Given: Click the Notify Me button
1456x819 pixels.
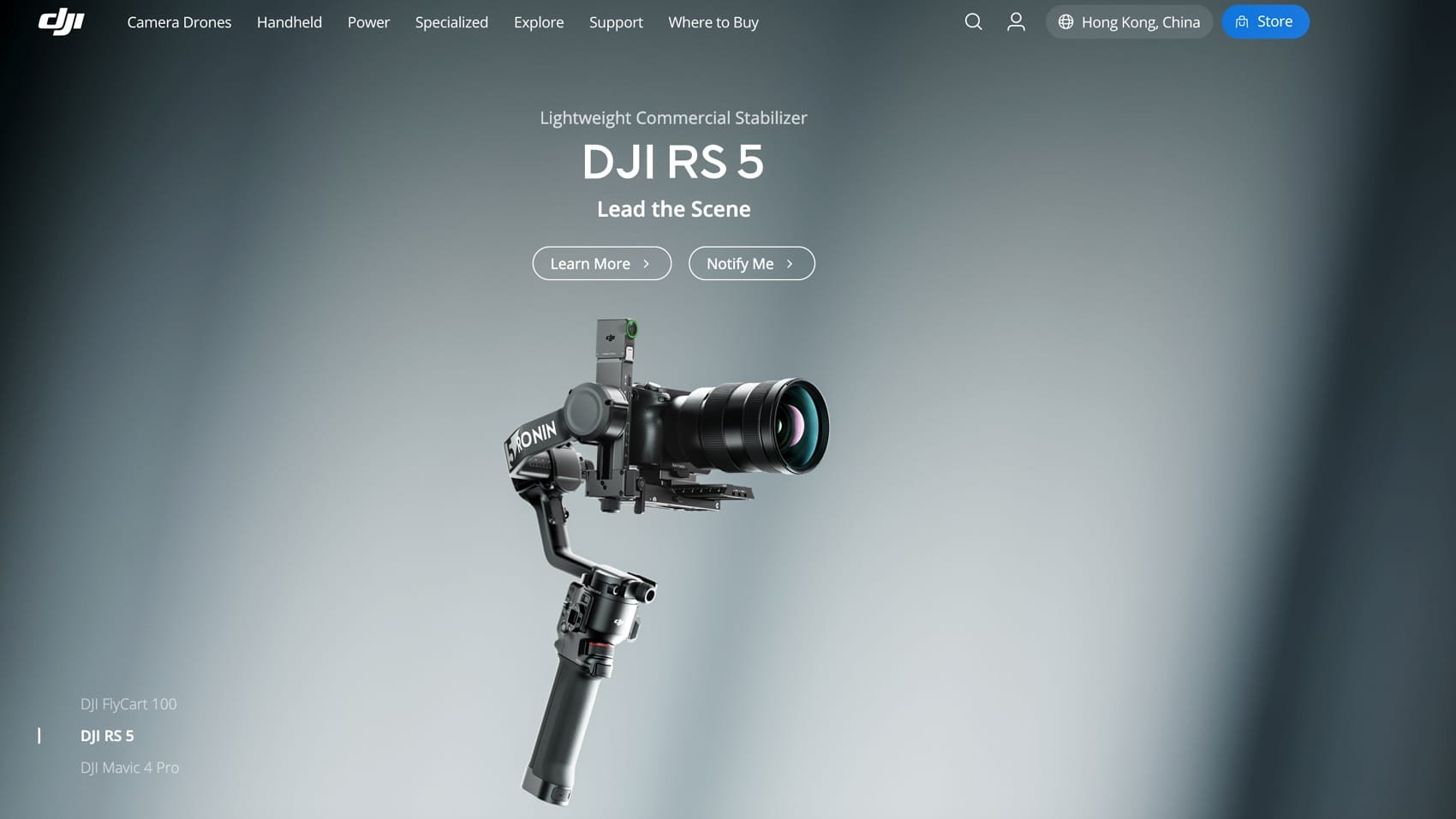Looking at the screenshot, I should 751,263.
